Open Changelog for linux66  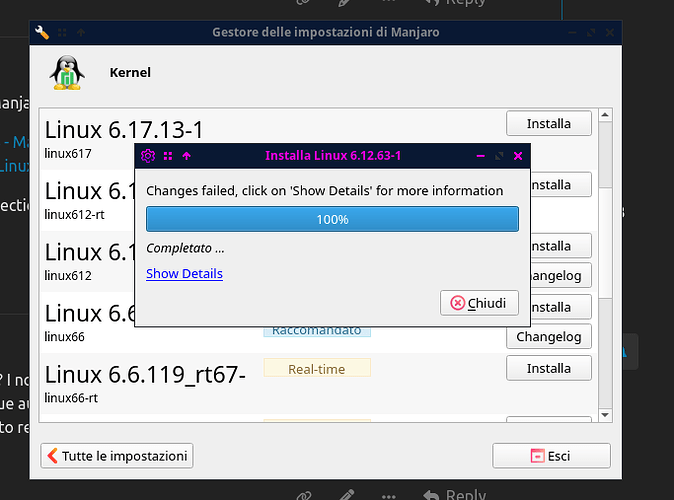[x=548, y=337]
